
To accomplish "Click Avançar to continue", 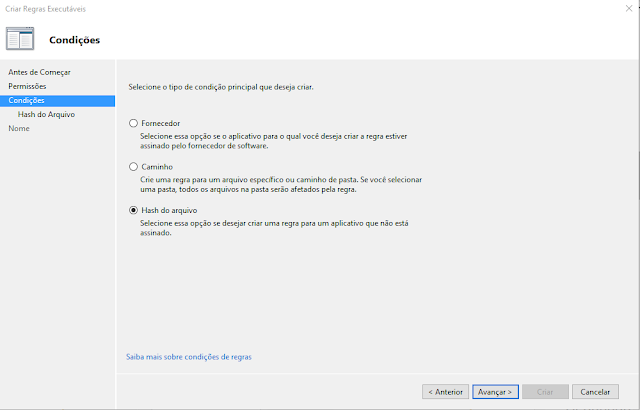I will [496, 392].
